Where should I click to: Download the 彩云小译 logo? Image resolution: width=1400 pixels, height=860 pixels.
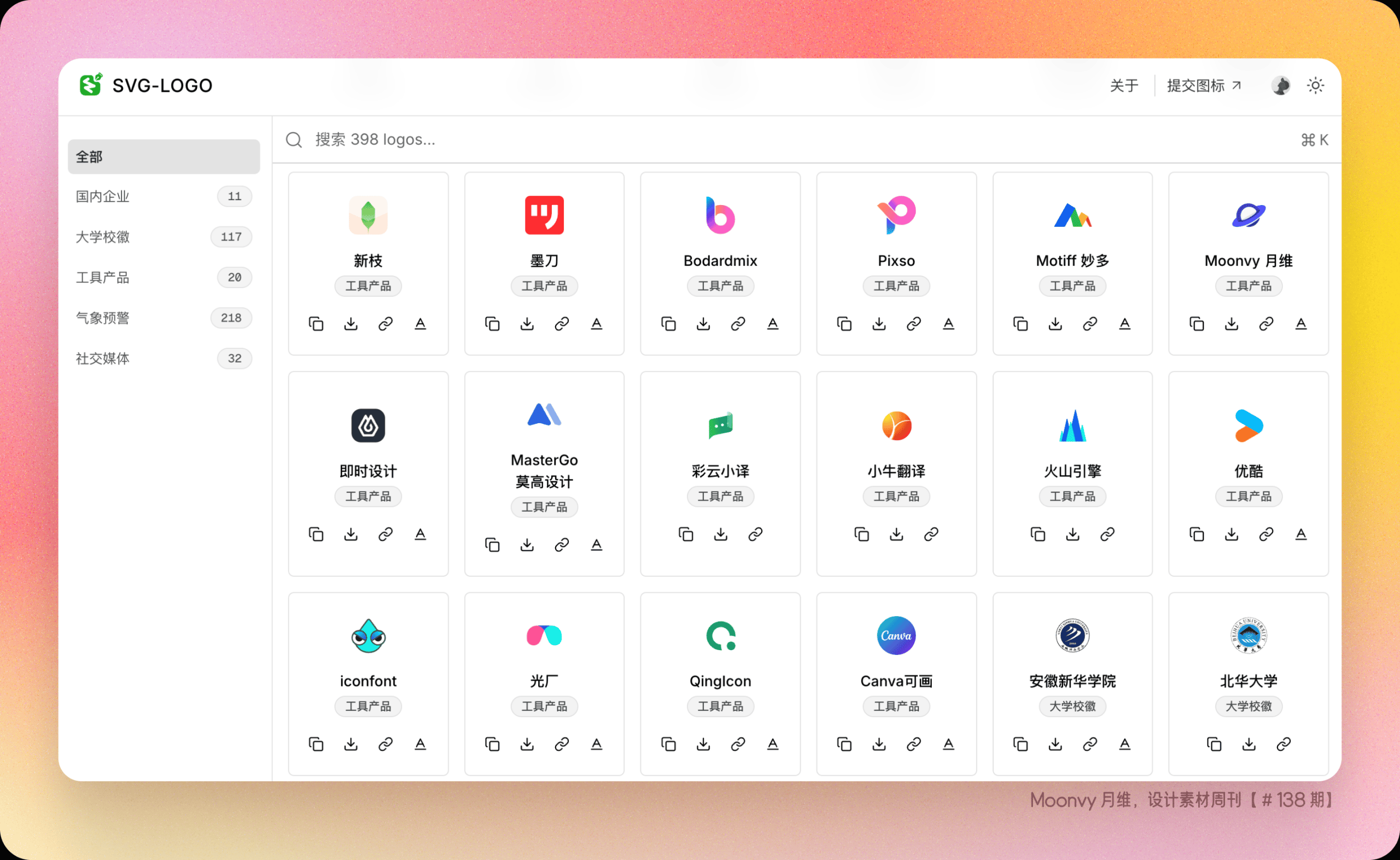[x=721, y=534]
